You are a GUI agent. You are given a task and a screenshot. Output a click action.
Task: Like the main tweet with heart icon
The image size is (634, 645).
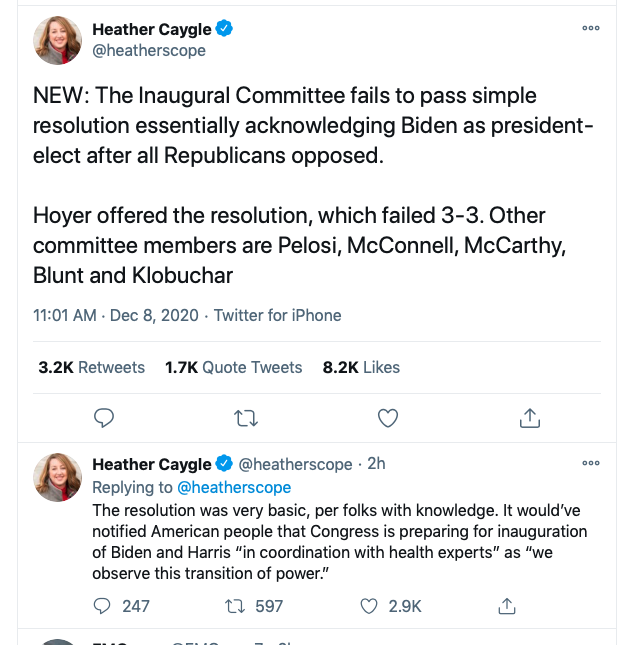click(388, 418)
